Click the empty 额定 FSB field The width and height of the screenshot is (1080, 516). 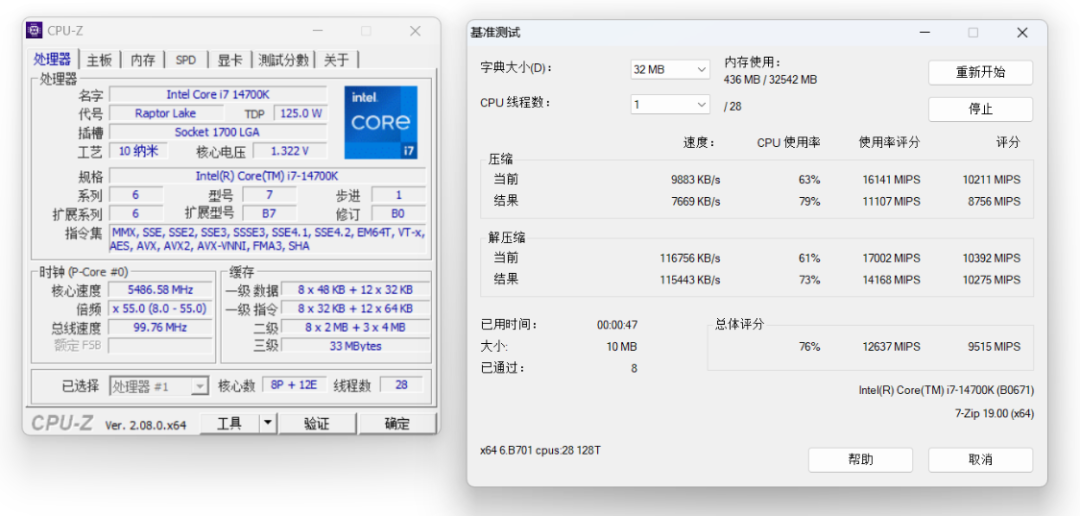point(160,346)
